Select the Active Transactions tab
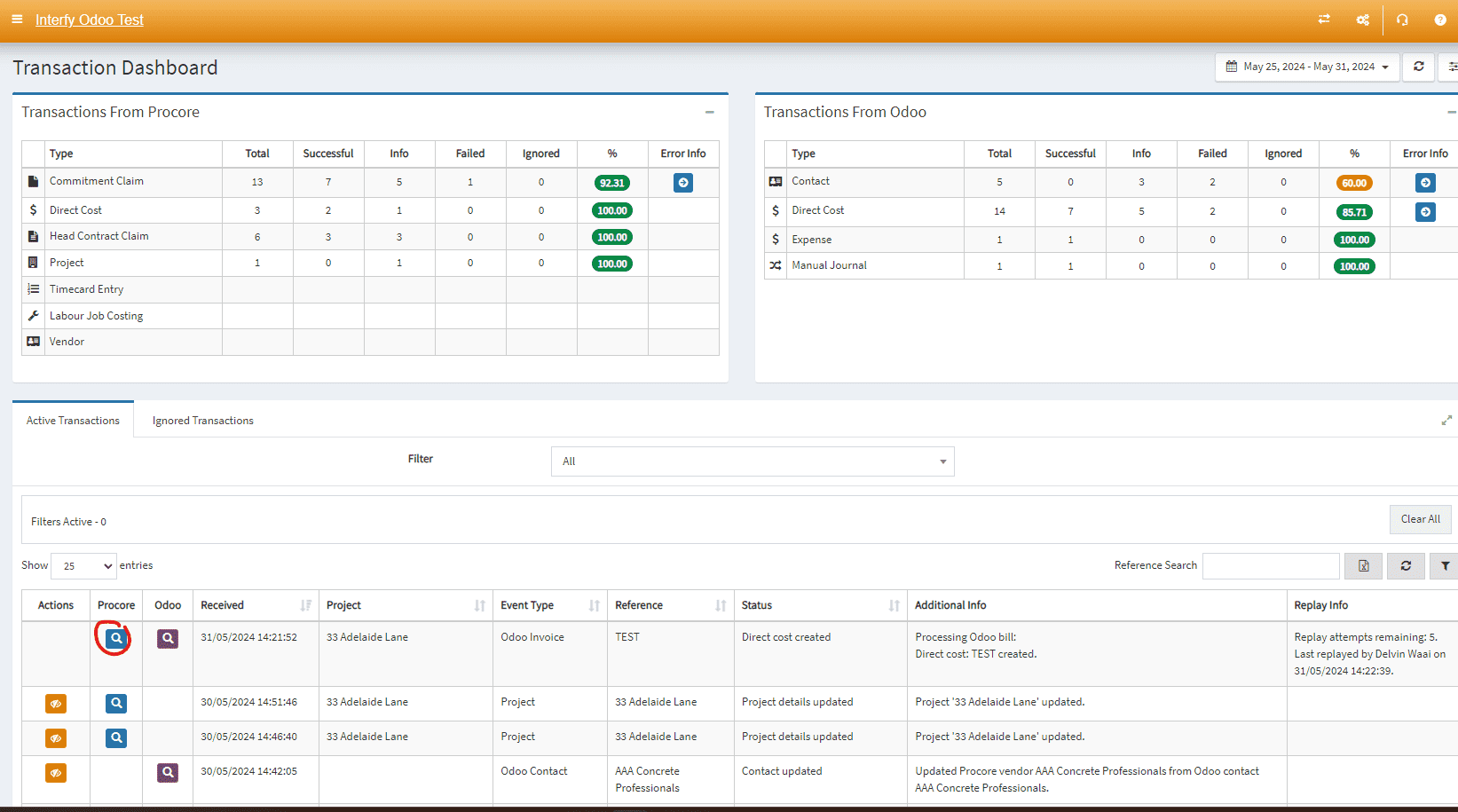The image size is (1458, 812). (73, 421)
